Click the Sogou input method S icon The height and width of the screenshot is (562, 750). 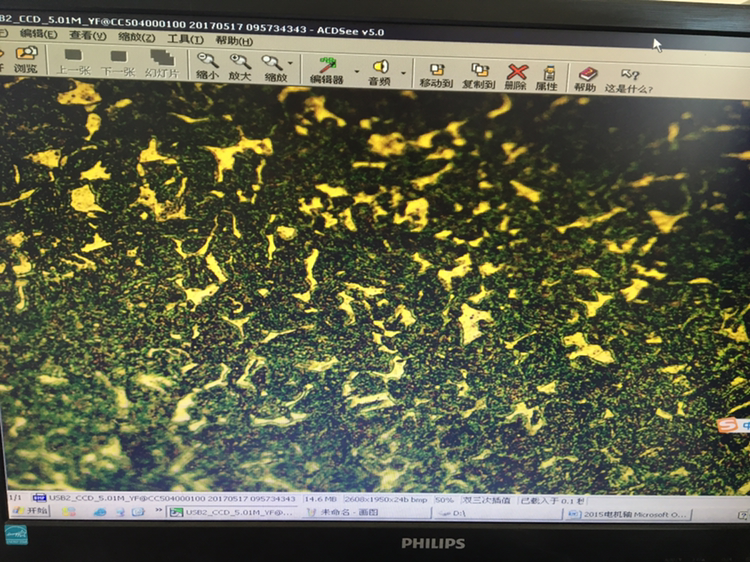pos(727,425)
